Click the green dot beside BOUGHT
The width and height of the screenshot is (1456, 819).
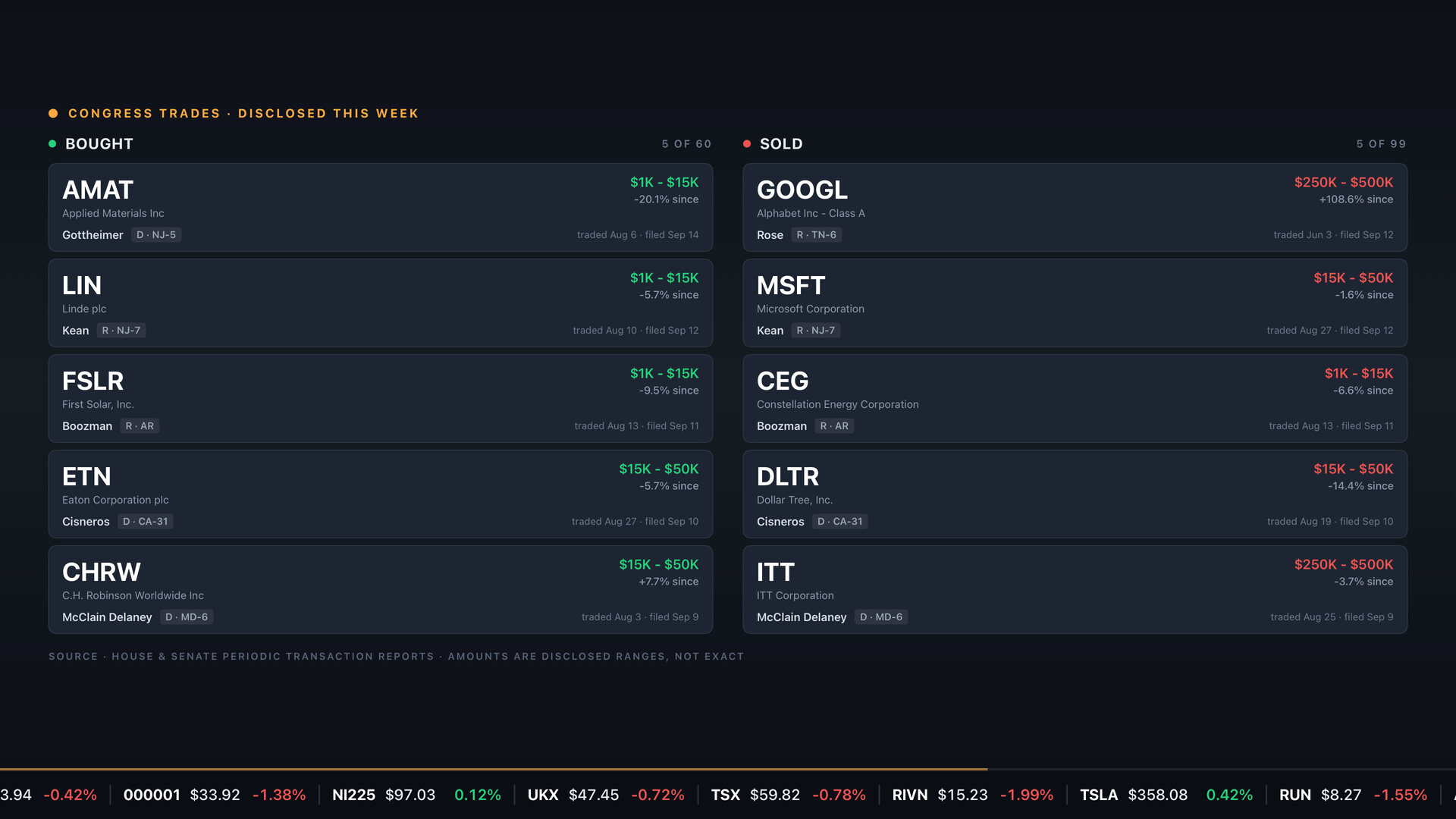[x=52, y=143]
